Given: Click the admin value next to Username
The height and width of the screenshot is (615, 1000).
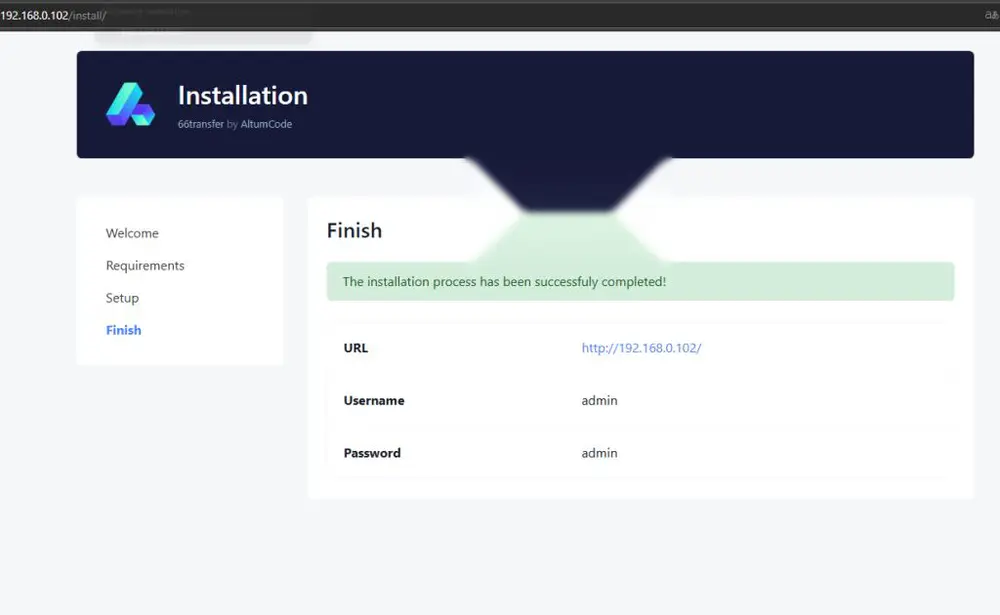Looking at the screenshot, I should (x=599, y=401).
